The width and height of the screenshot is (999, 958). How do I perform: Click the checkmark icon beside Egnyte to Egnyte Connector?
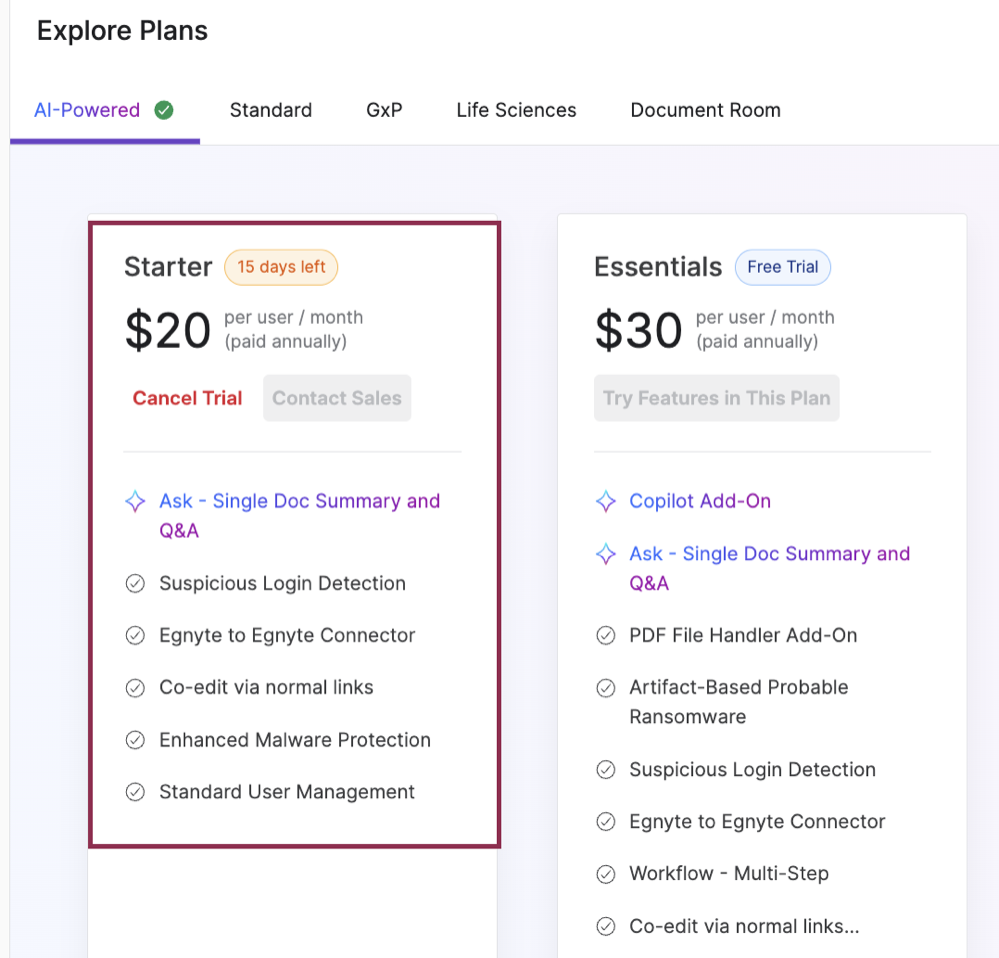pos(135,635)
